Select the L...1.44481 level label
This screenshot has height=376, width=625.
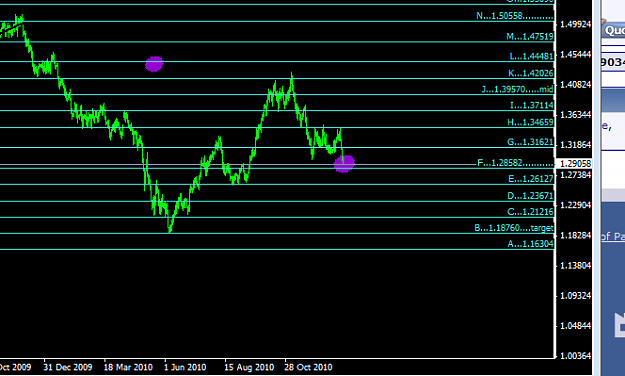point(531,56)
